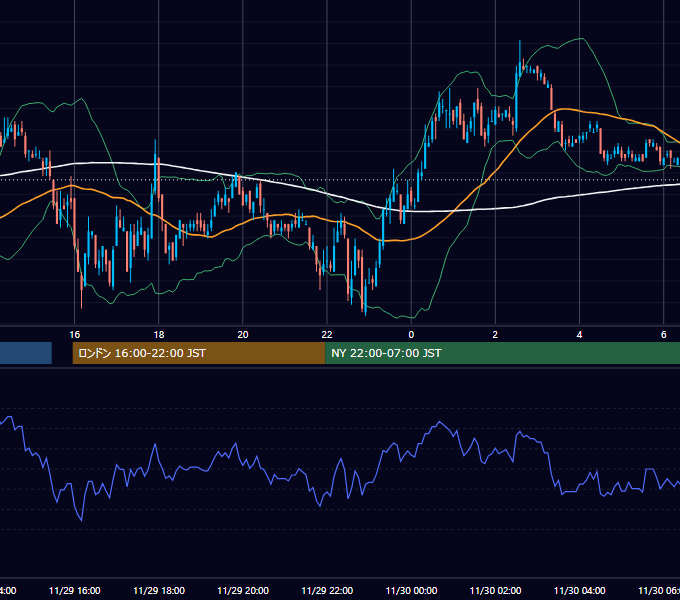Click the 11/29 22:00 date label
The width and height of the screenshot is (680, 600).
coord(327,590)
